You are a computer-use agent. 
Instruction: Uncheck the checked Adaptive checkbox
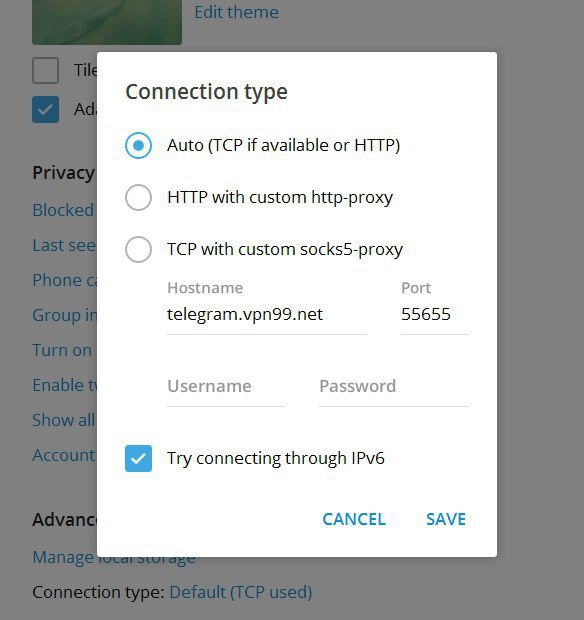45,109
